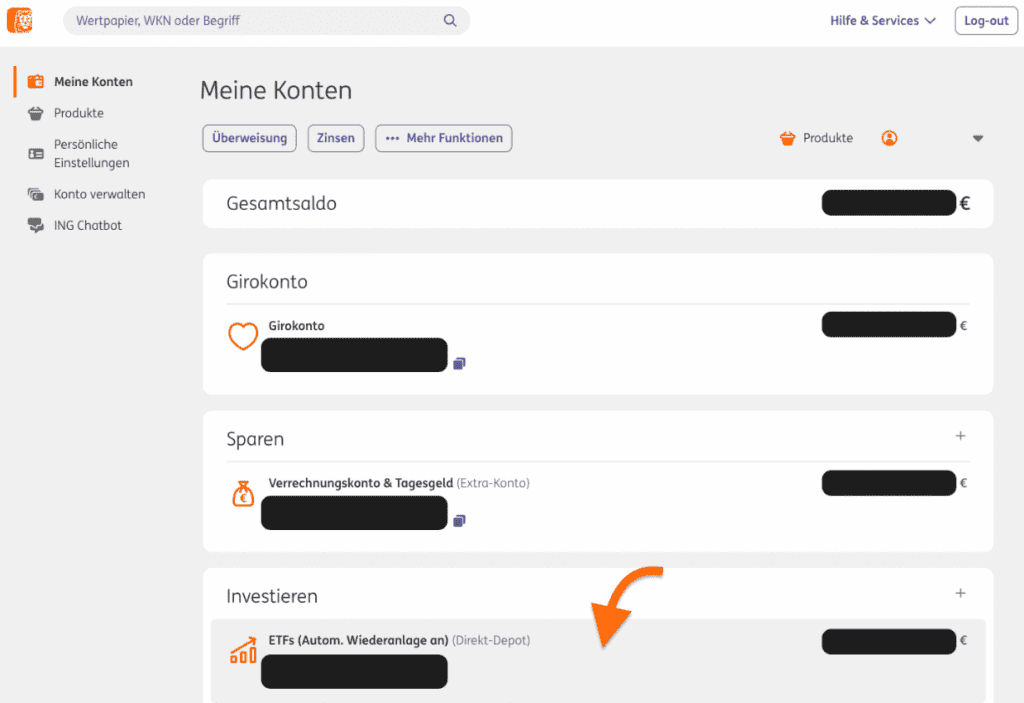This screenshot has width=1024, height=703.
Task: Click the Investieren section heading
Action: tap(272, 596)
